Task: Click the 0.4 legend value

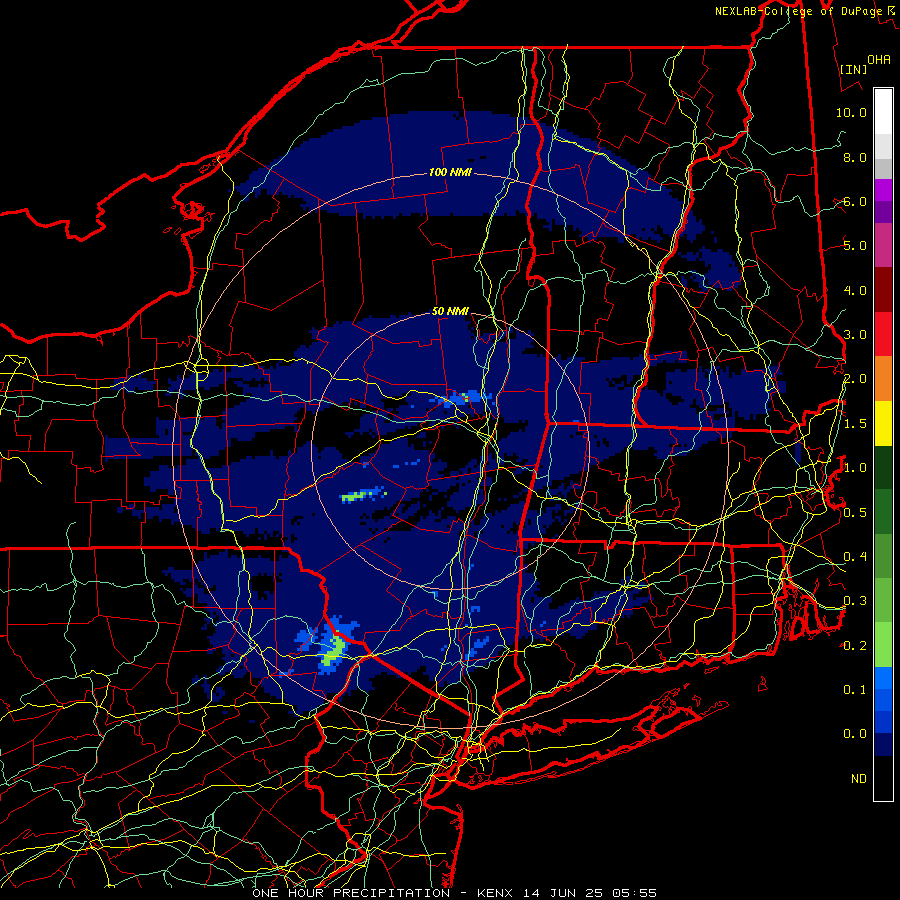Action: click(x=855, y=556)
